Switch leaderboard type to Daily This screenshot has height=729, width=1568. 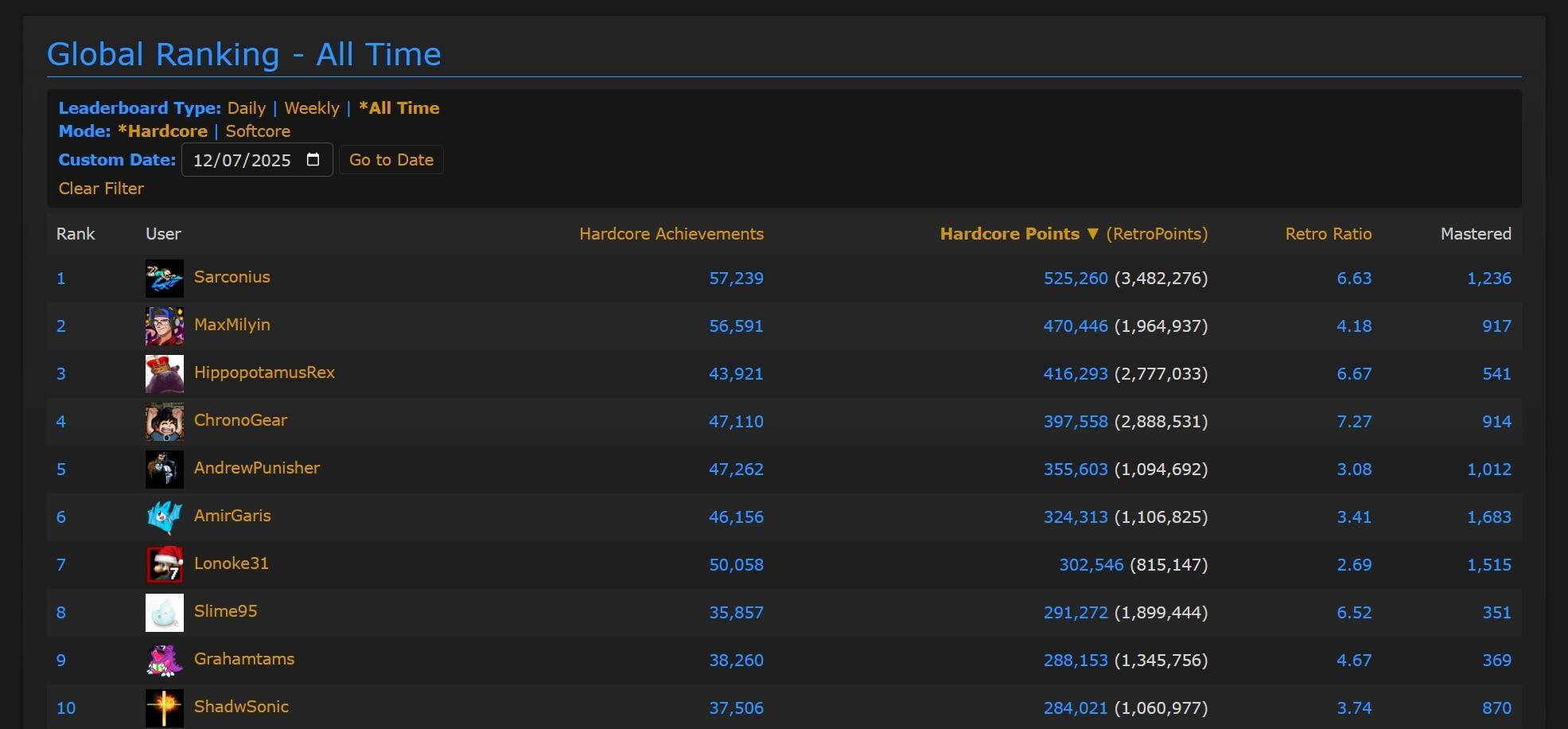(247, 108)
